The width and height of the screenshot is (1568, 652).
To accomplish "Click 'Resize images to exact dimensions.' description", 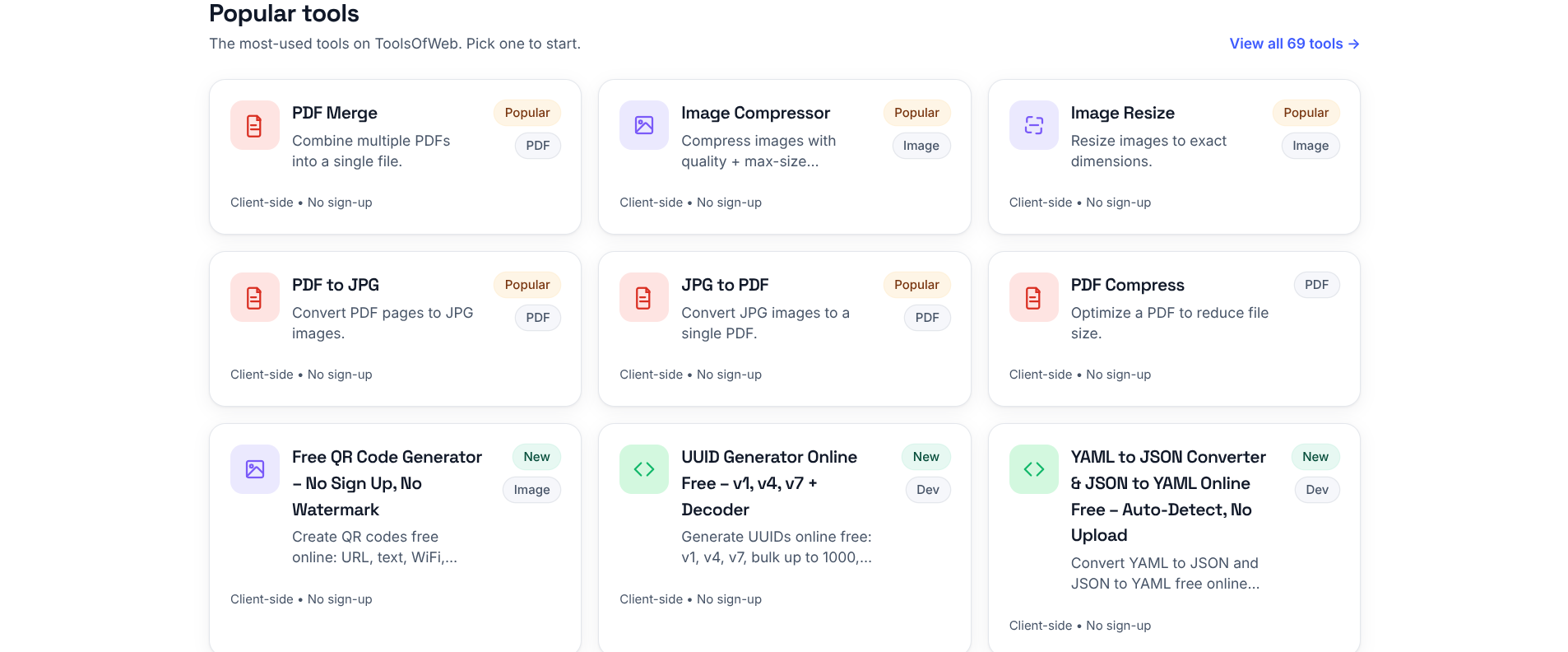I will (x=1148, y=151).
